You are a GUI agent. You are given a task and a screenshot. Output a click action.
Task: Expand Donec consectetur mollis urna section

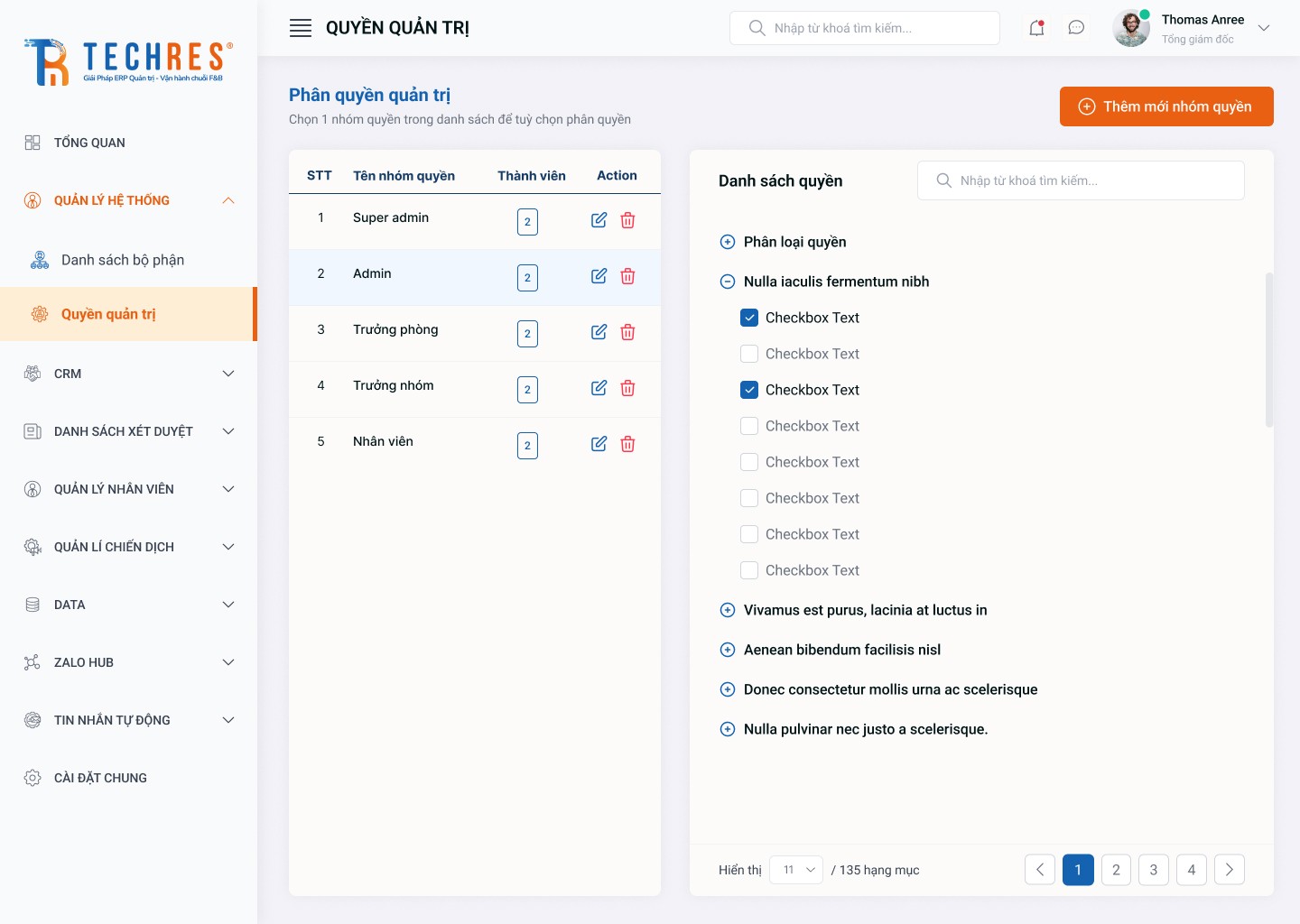(728, 689)
